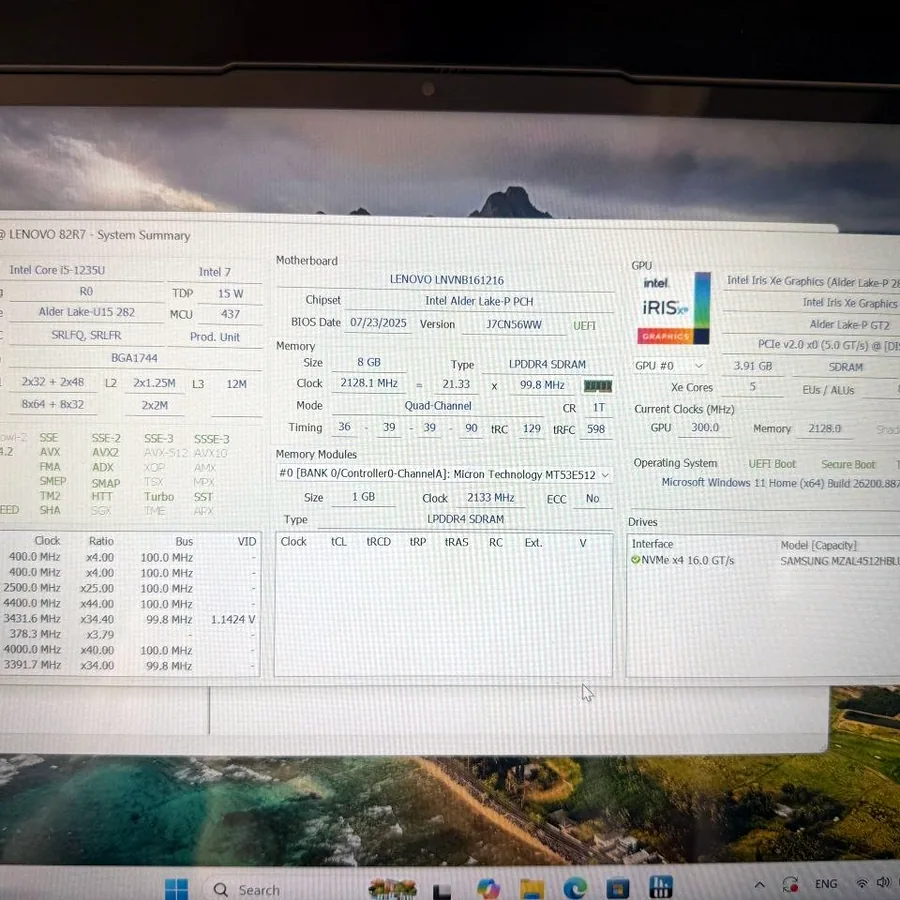Click the search highlight picture in taskbar

pyautogui.click(x=393, y=889)
